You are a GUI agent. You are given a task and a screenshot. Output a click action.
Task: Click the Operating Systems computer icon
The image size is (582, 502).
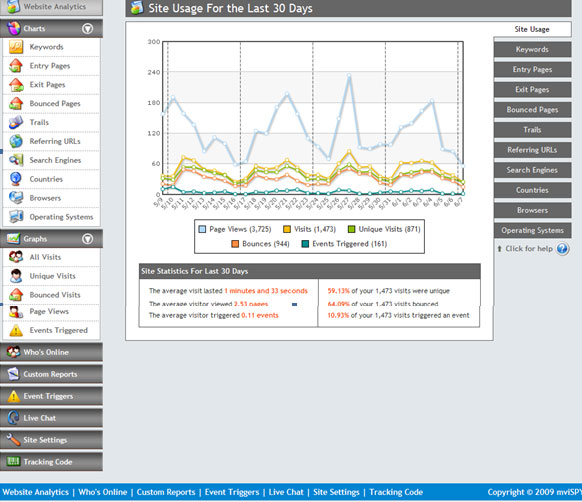tap(16, 217)
